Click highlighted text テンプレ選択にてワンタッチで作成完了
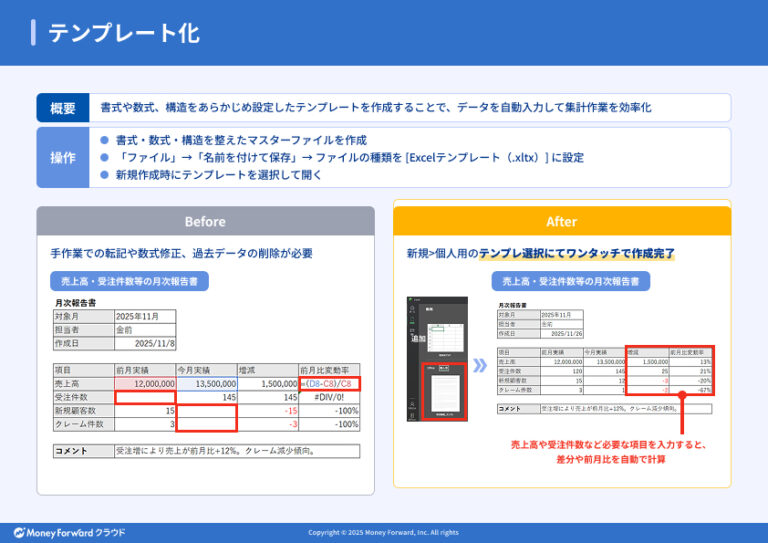768x543 pixels. [x=577, y=253]
